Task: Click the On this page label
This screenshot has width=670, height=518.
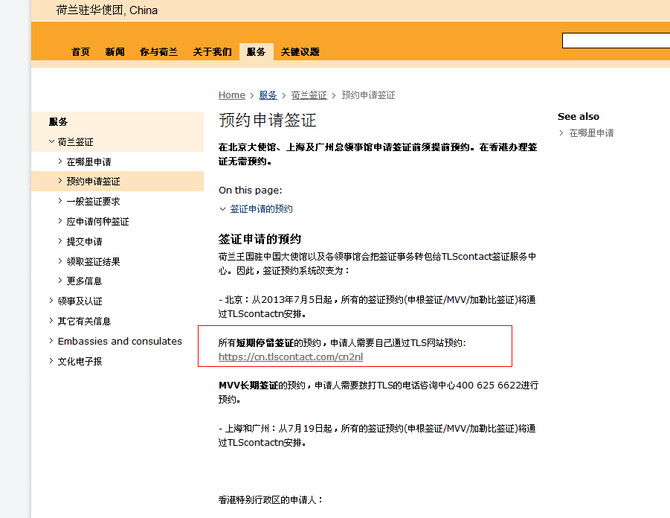Action: pyautogui.click(x=250, y=190)
